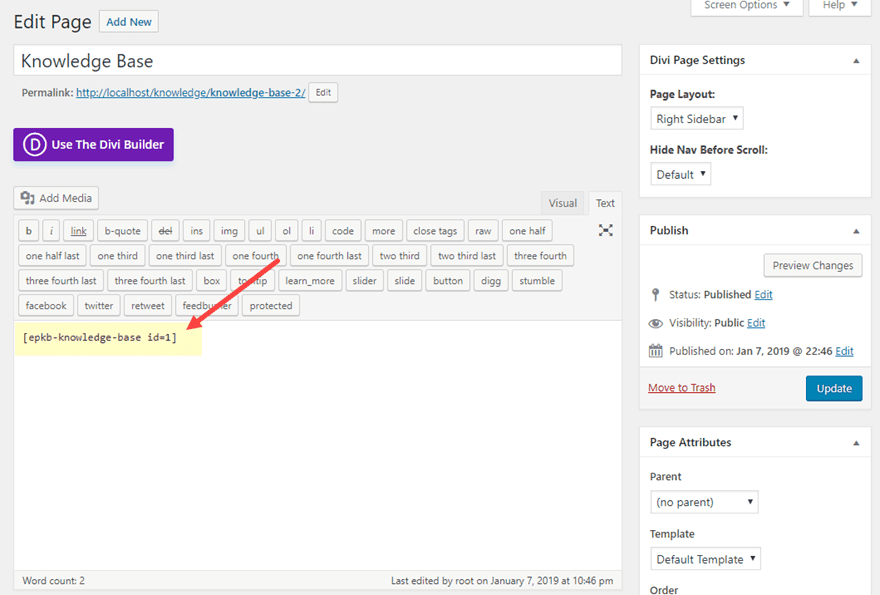Apply italic using the i quicktag
This screenshot has height=595, width=880.
tap(51, 230)
